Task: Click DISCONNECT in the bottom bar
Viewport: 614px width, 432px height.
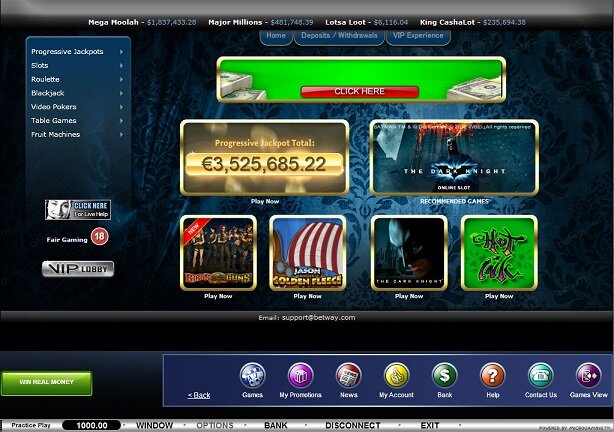Action: tap(353, 425)
